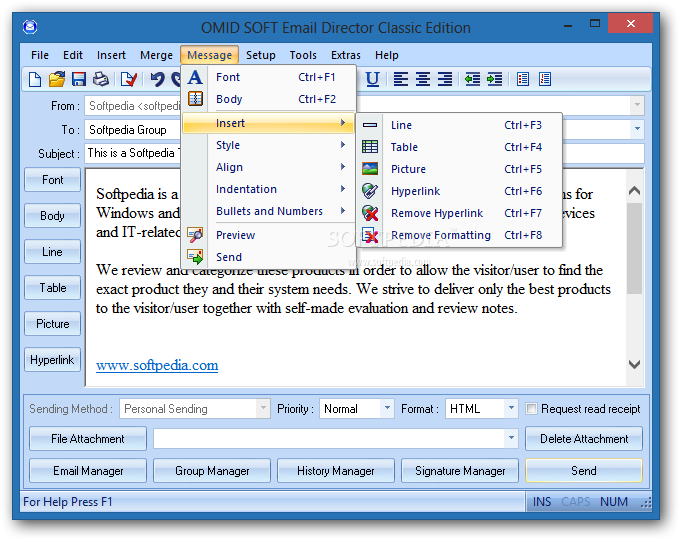Open the file attachment list dropdown
Image resolution: width=680 pixels, height=540 pixels.
coord(511,439)
